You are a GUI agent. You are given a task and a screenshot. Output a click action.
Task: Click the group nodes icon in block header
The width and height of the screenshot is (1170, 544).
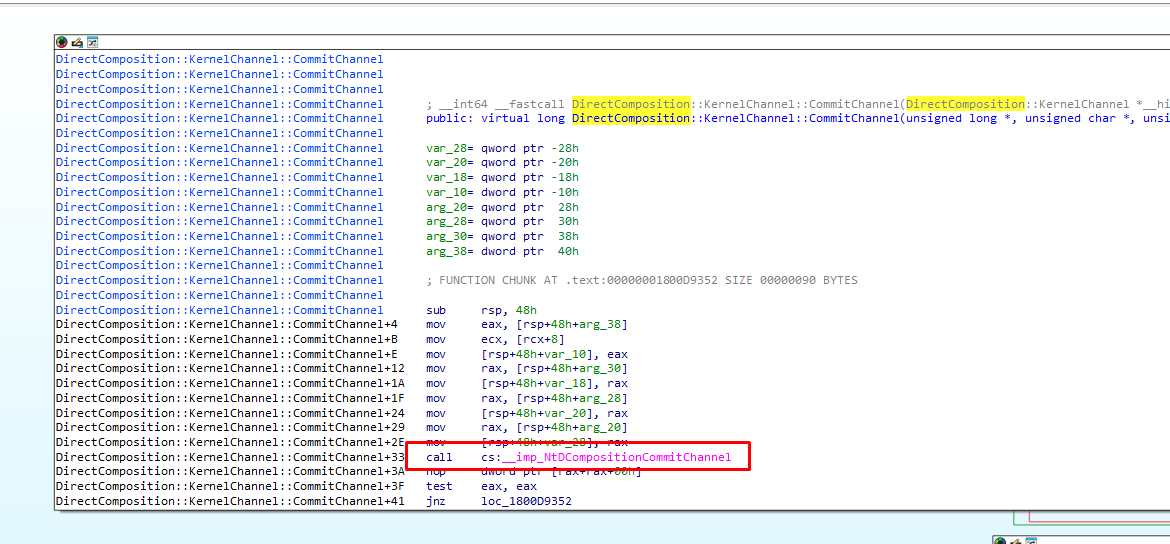pyautogui.click(x=93, y=43)
